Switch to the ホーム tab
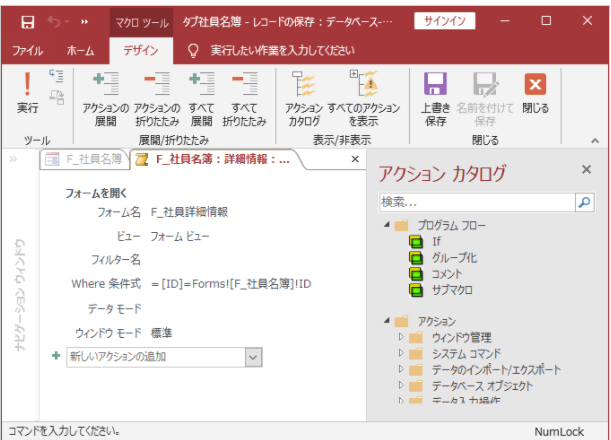Viewport: 611px width, 440px height. point(80,51)
